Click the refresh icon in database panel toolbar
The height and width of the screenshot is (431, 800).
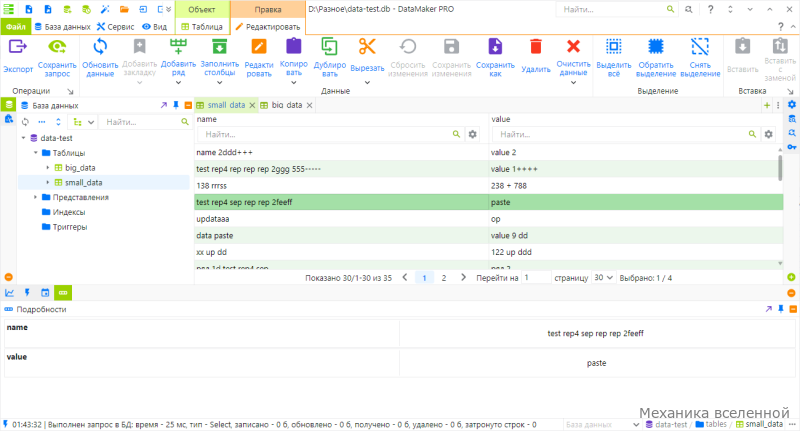point(26,122)
